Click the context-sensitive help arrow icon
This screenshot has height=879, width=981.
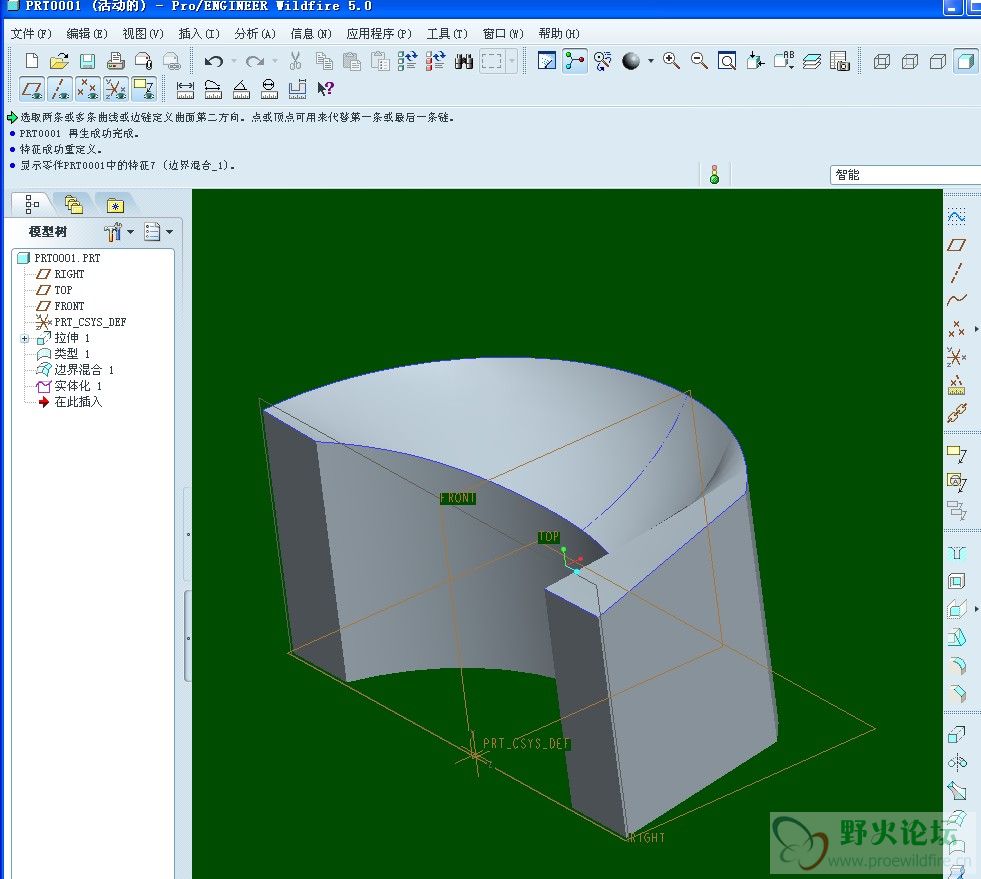pos(325,89)
